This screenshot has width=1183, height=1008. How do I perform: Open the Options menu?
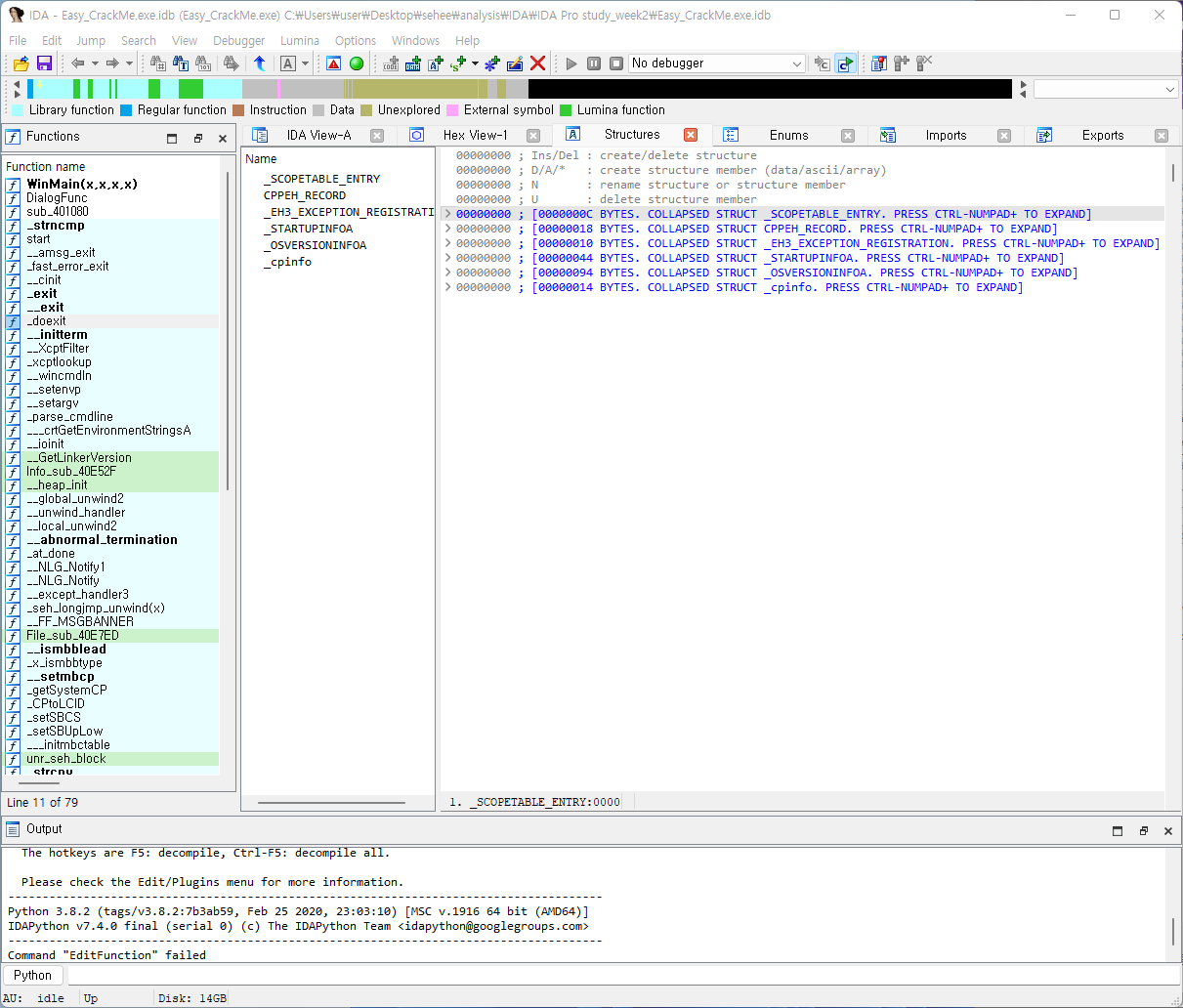pyautogui.click(x=356, y=40)
